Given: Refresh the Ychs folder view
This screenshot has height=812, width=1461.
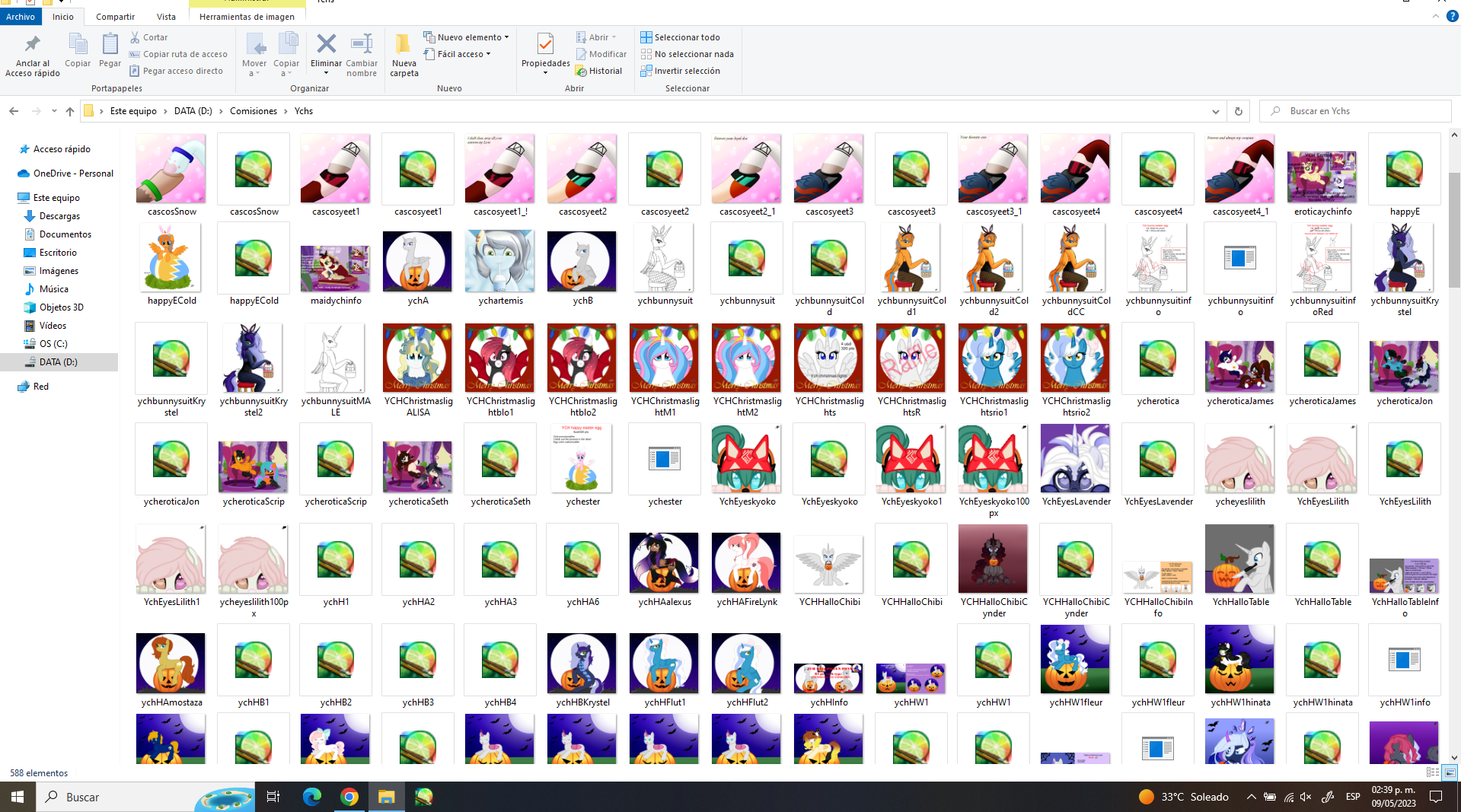Looking at the screenshot, I should coord(1238,111).
